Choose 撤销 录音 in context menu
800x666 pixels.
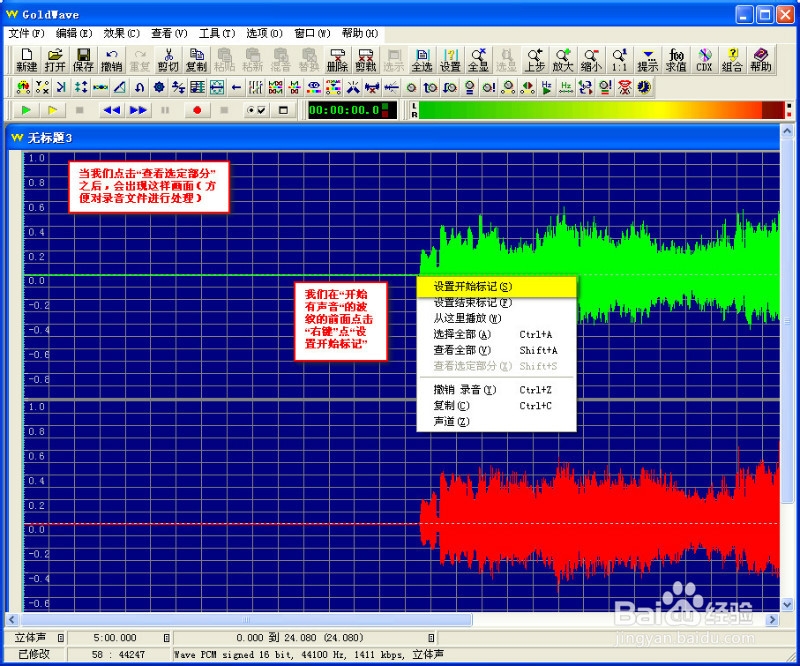pyautogui.click(x=496, y=390)
